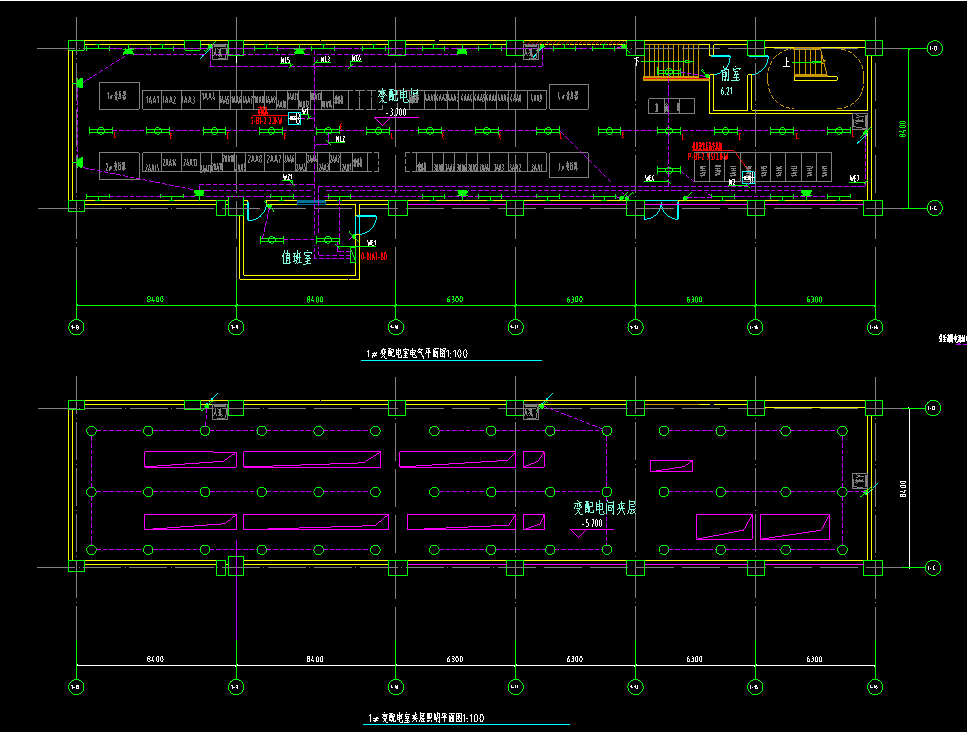The height and width of the screenshot is (732, 967).
Task: Click the cyan device box below P-BF-2
Action: 748,178
